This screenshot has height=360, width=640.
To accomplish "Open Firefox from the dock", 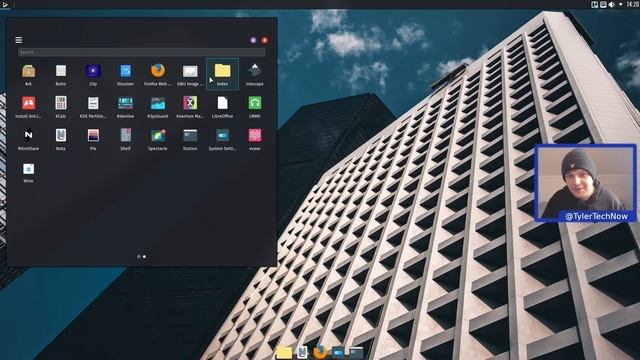I will 320,352.
